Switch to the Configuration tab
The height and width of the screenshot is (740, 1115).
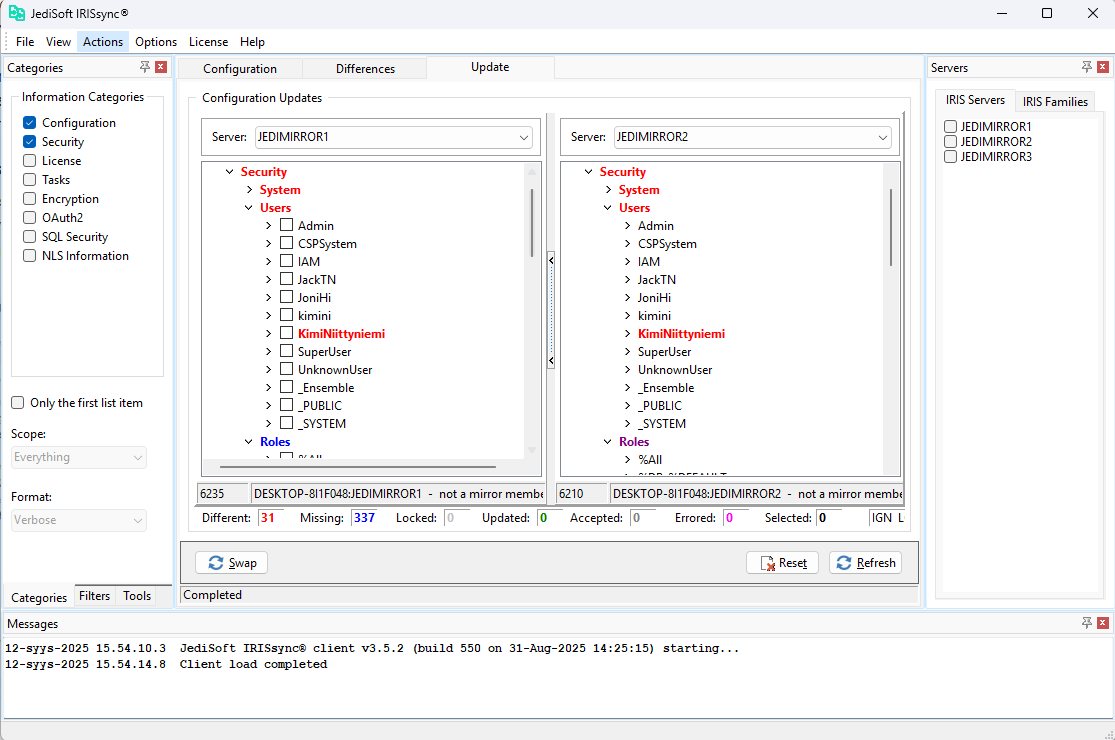(240, 69)
